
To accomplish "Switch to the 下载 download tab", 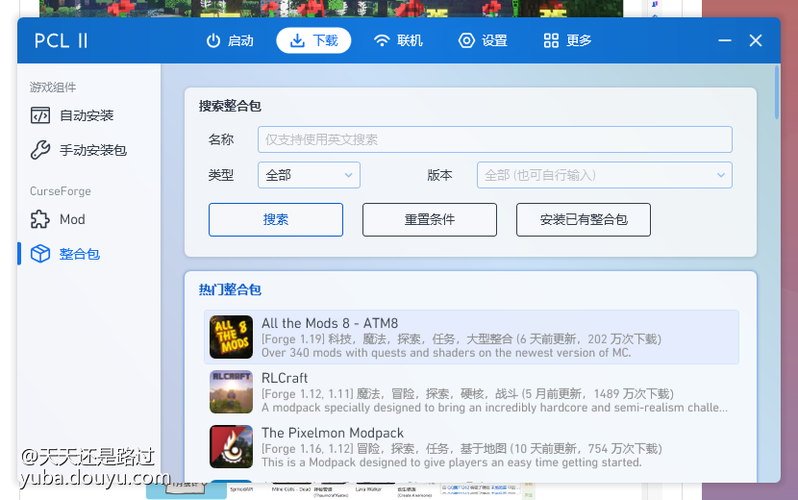I will tap(314, 41).
